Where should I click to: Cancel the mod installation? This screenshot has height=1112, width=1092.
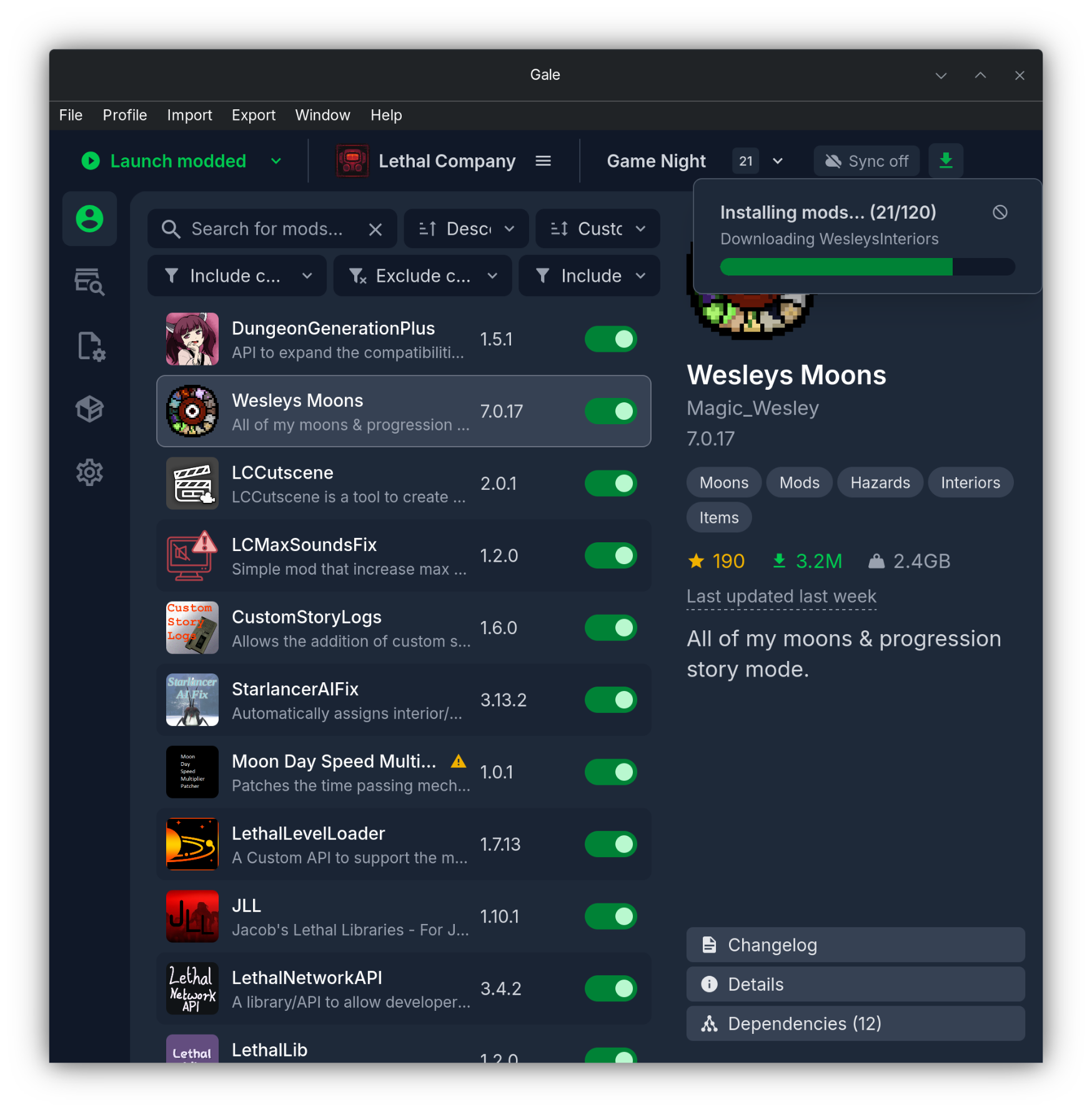click(1000, 212)
